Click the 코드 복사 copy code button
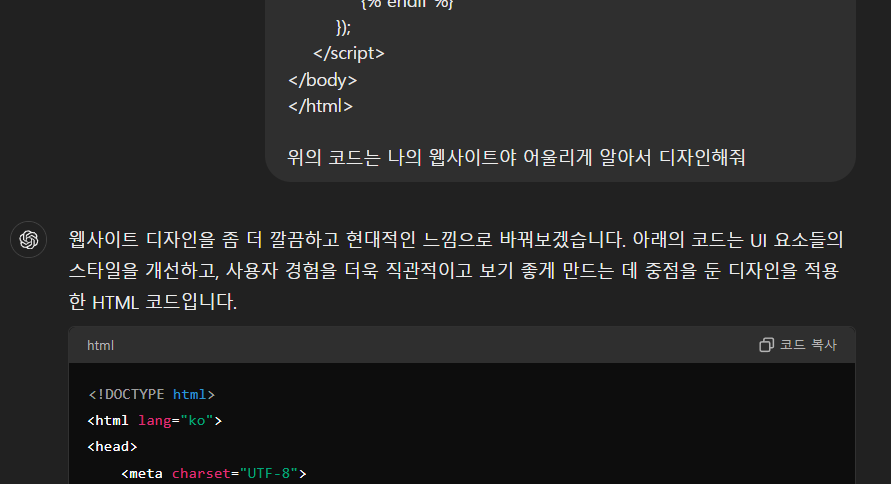 [798, 345]
